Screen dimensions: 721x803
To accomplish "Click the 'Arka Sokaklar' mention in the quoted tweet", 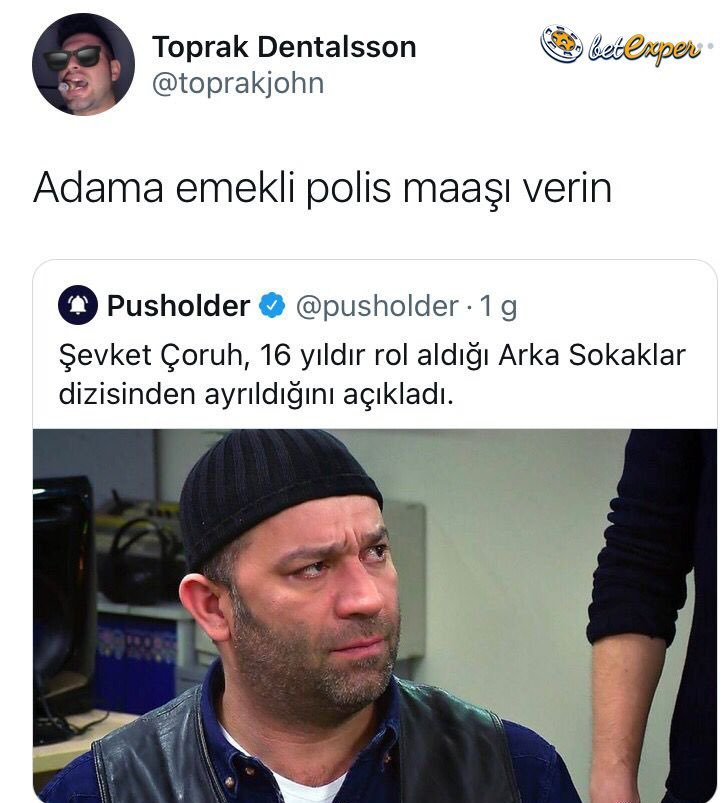I will pos(591,355).
